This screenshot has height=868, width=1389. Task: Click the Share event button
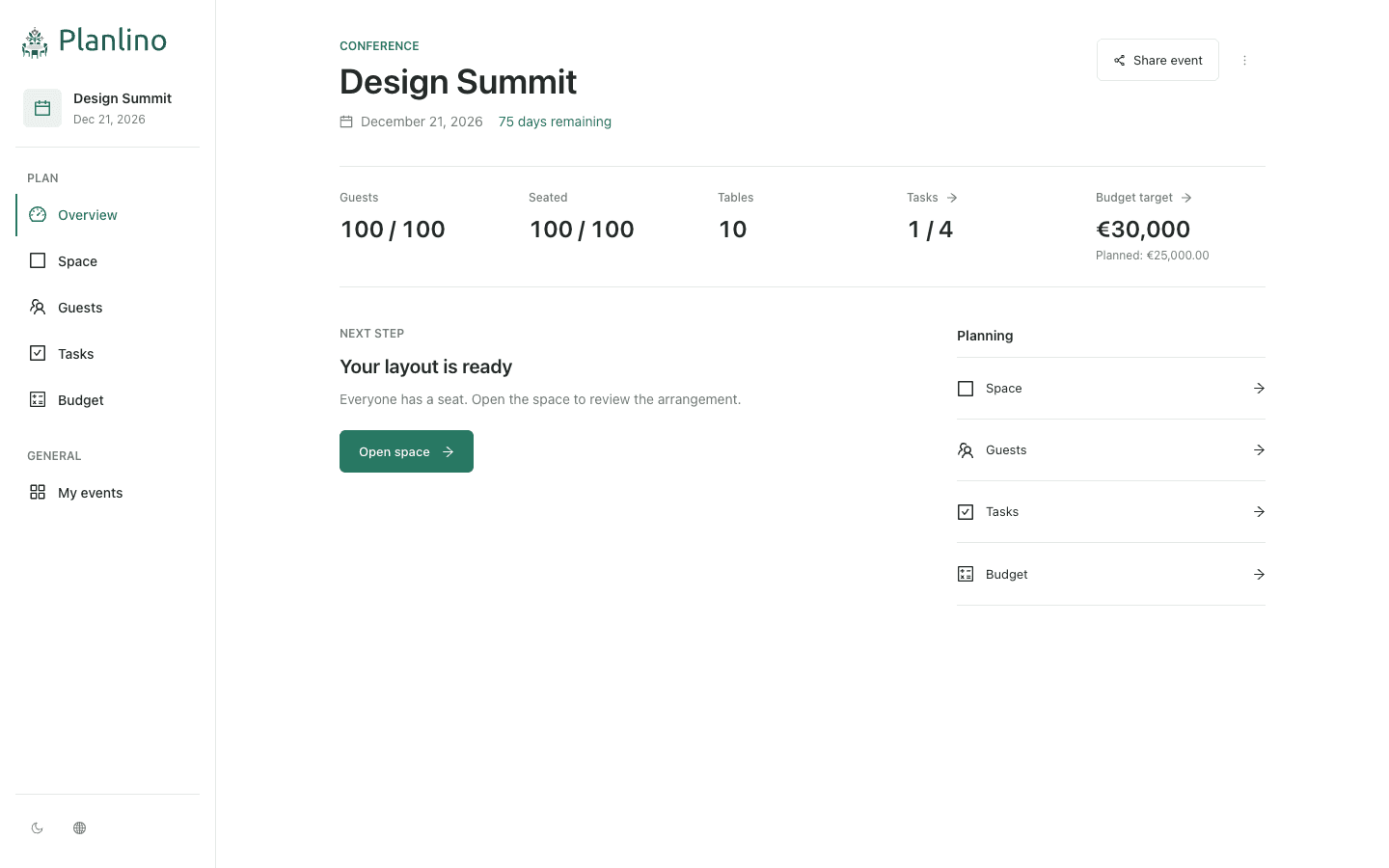pyautogui.click(x=1157, y=60)
